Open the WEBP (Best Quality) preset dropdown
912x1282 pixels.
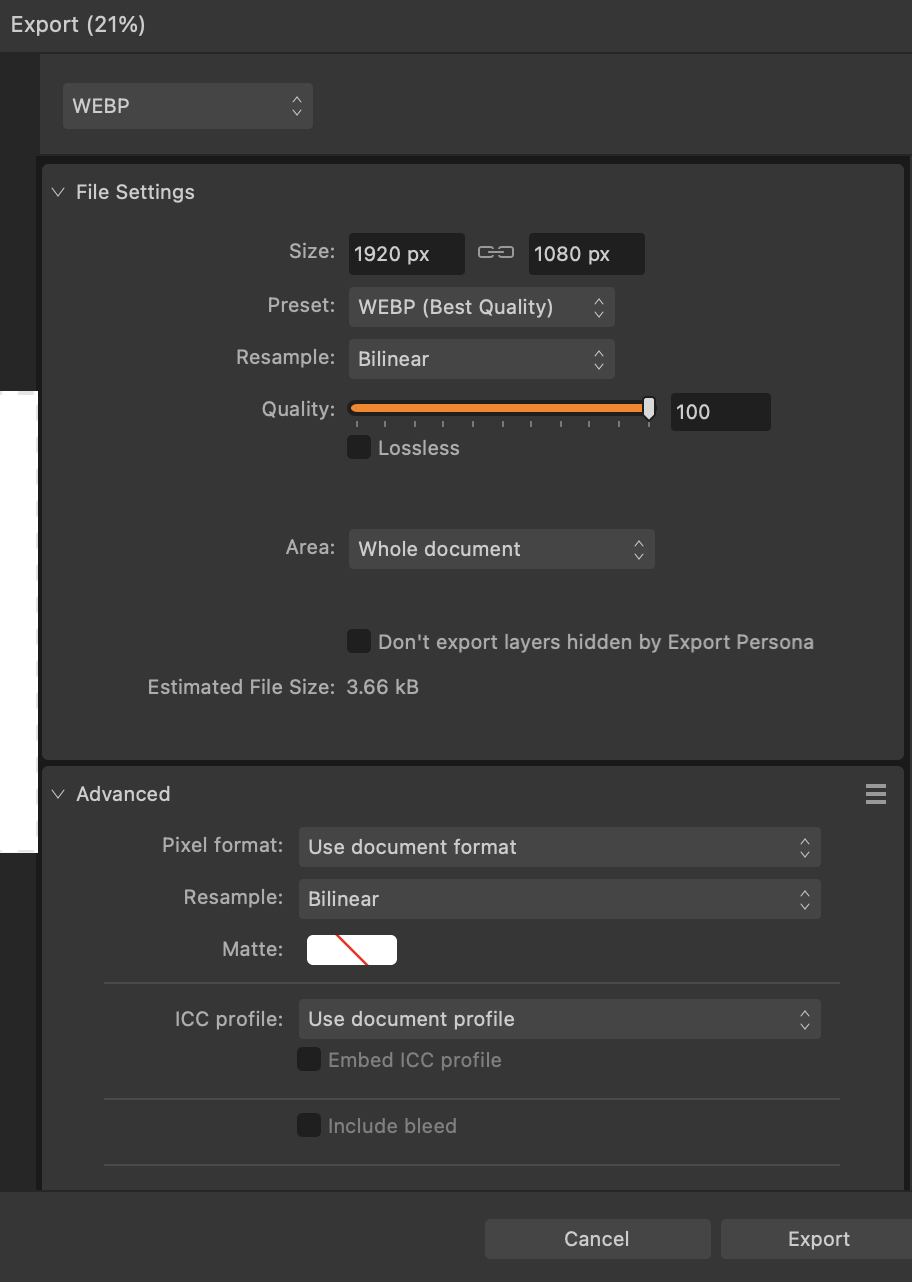tap(481, 307)
